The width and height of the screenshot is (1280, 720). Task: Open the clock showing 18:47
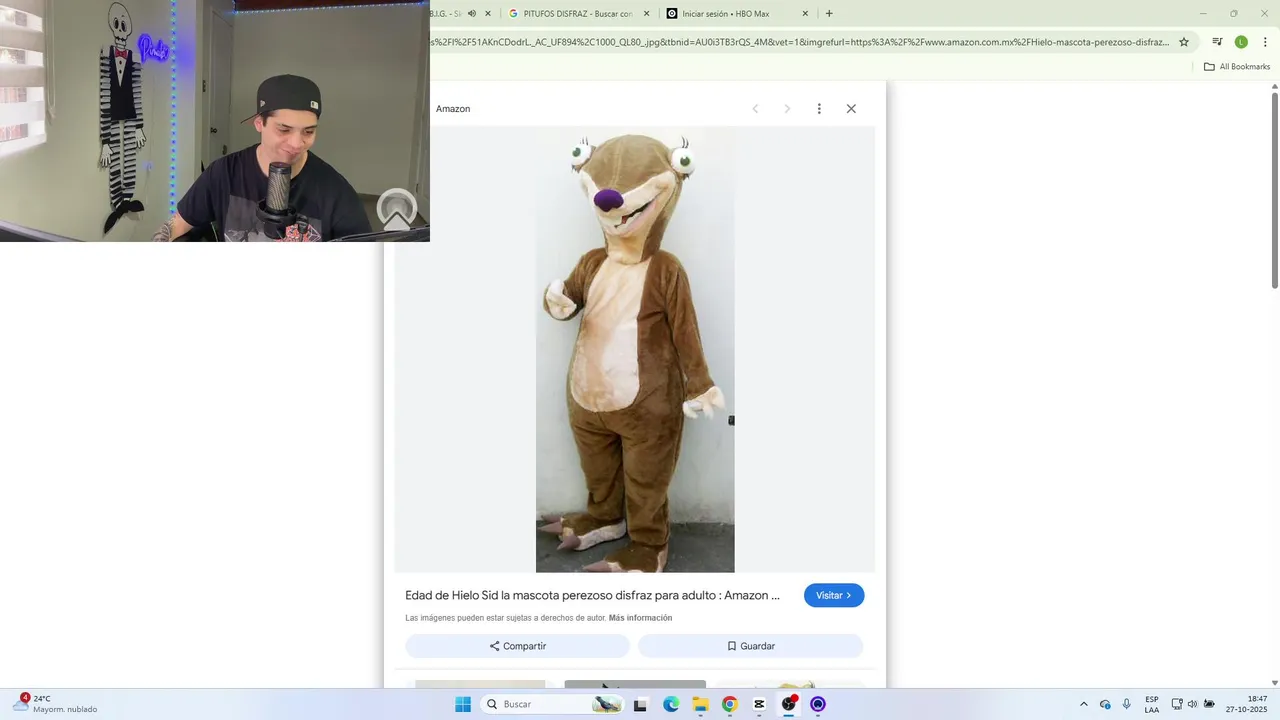coord(1246,704)
